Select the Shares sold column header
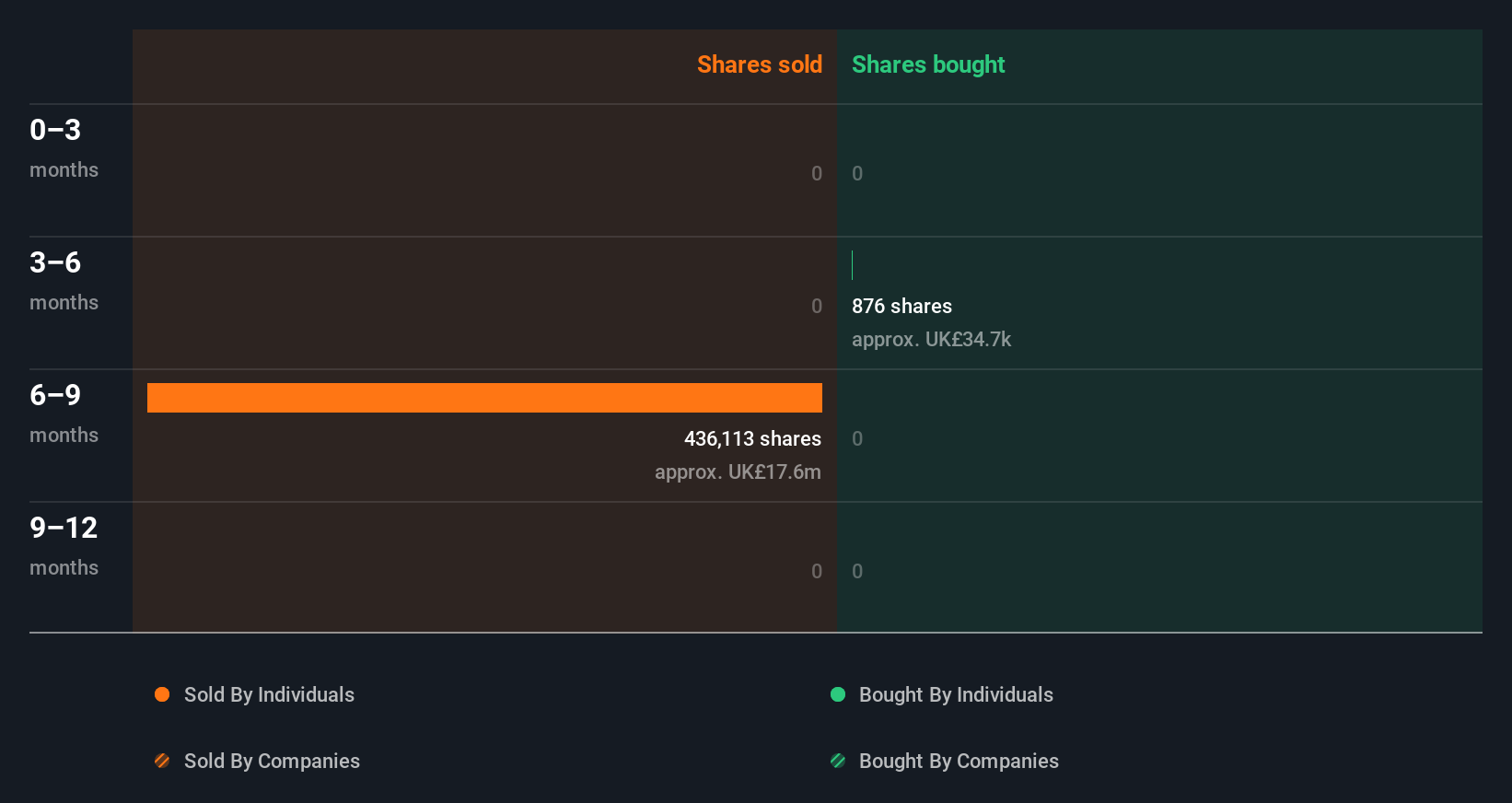Screen dimensions: 1512x803 click(759, 64)
